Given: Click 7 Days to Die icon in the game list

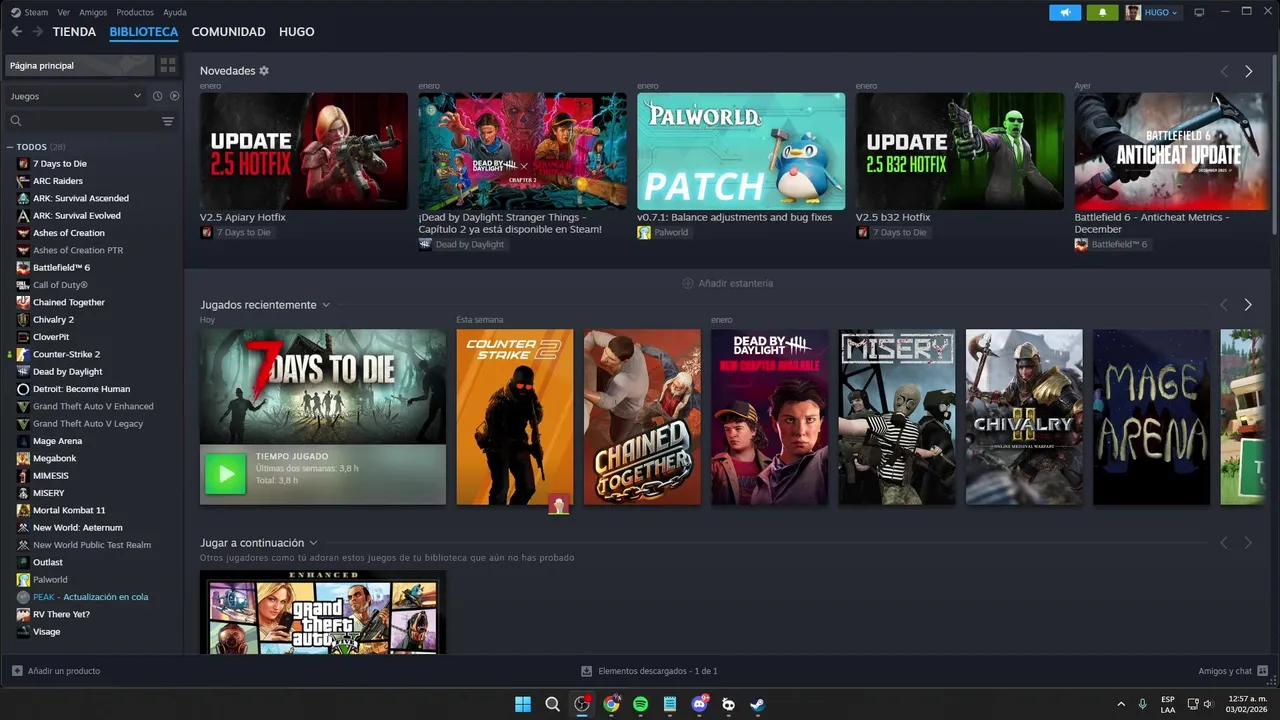Looking at the screenshot, I should [23, 164].
